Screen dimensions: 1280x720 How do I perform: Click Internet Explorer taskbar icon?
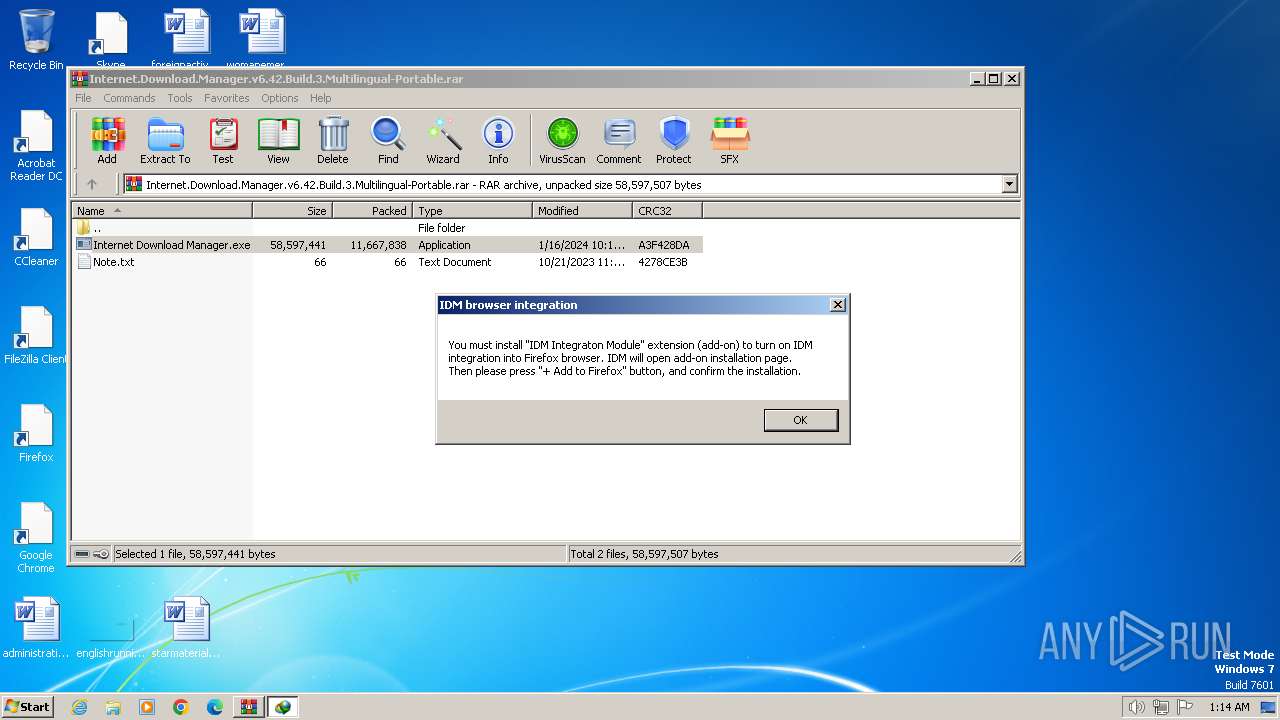pos(80,707)
